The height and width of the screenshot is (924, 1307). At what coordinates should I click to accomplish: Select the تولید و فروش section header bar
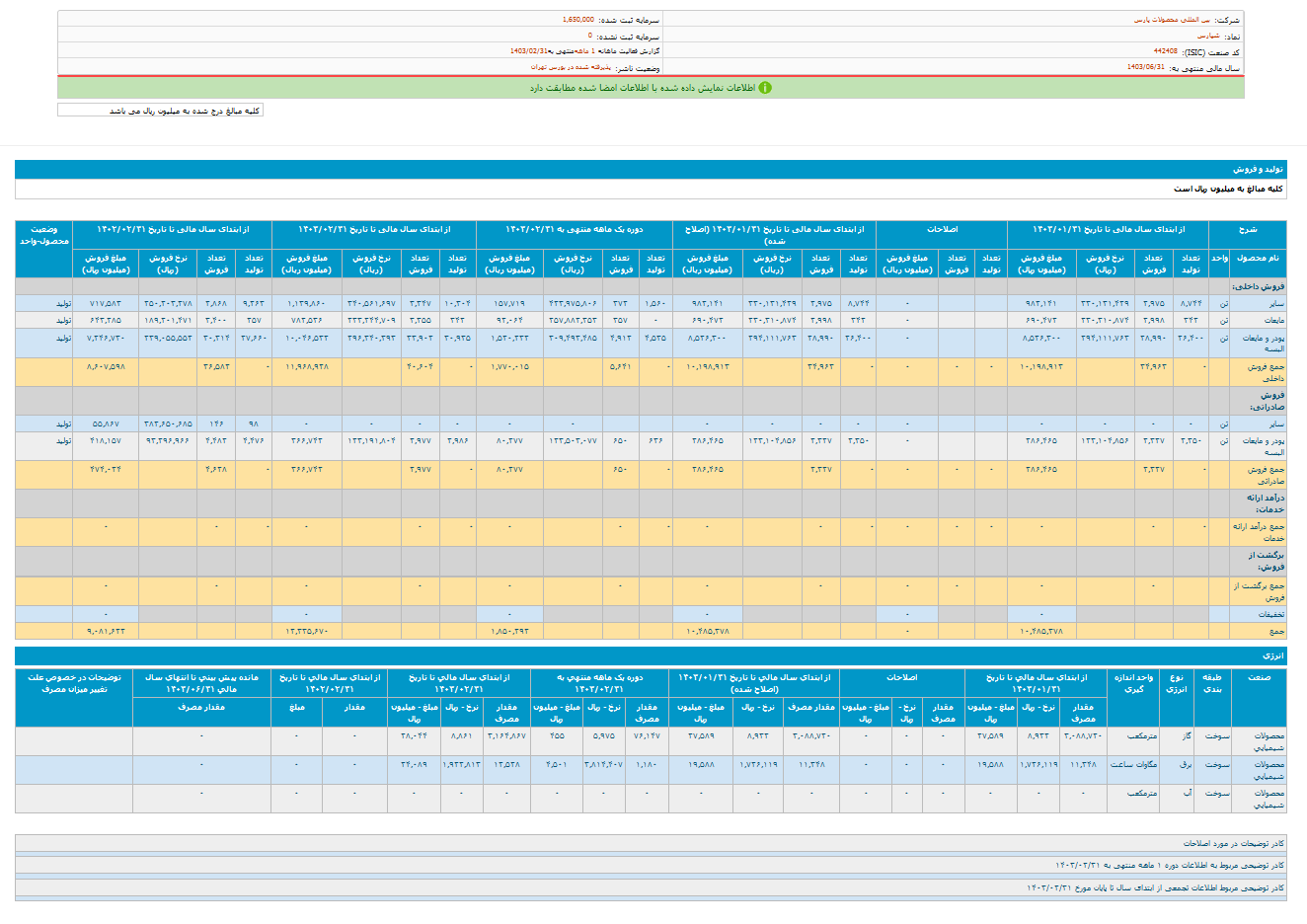651,170
